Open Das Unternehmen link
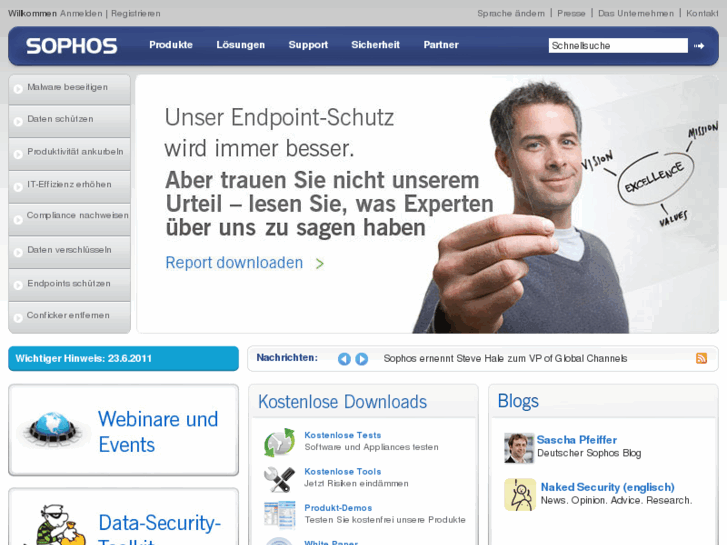 click(x=636, y=13)
